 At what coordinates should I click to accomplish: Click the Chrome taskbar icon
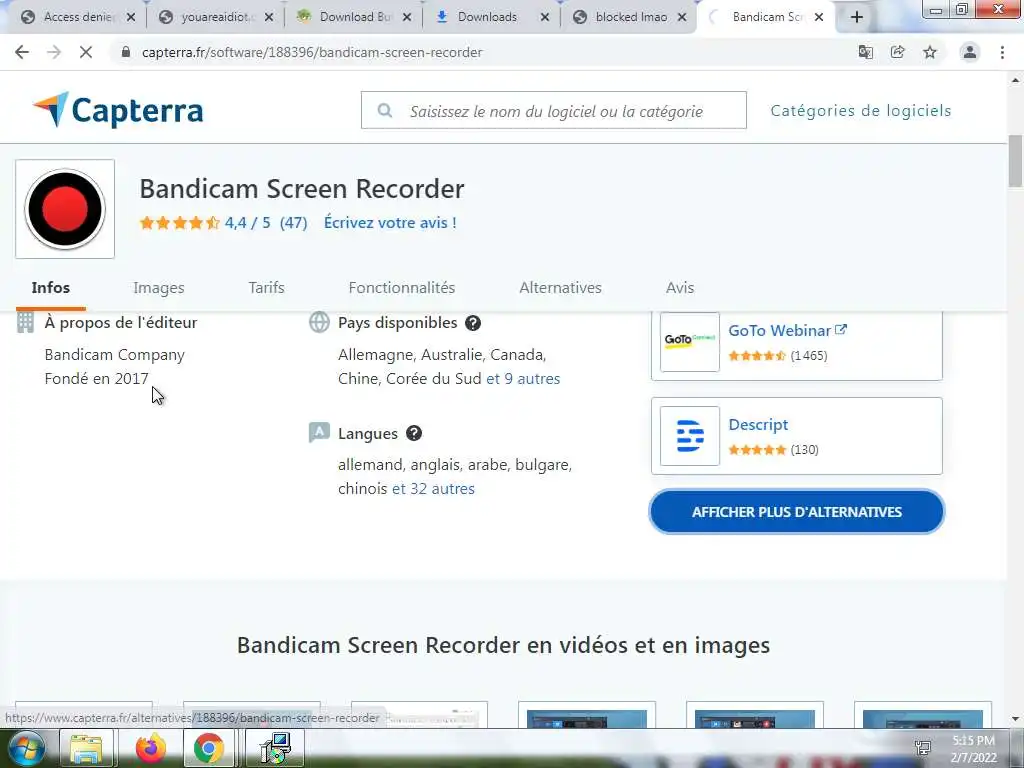[x=208, y=748]
